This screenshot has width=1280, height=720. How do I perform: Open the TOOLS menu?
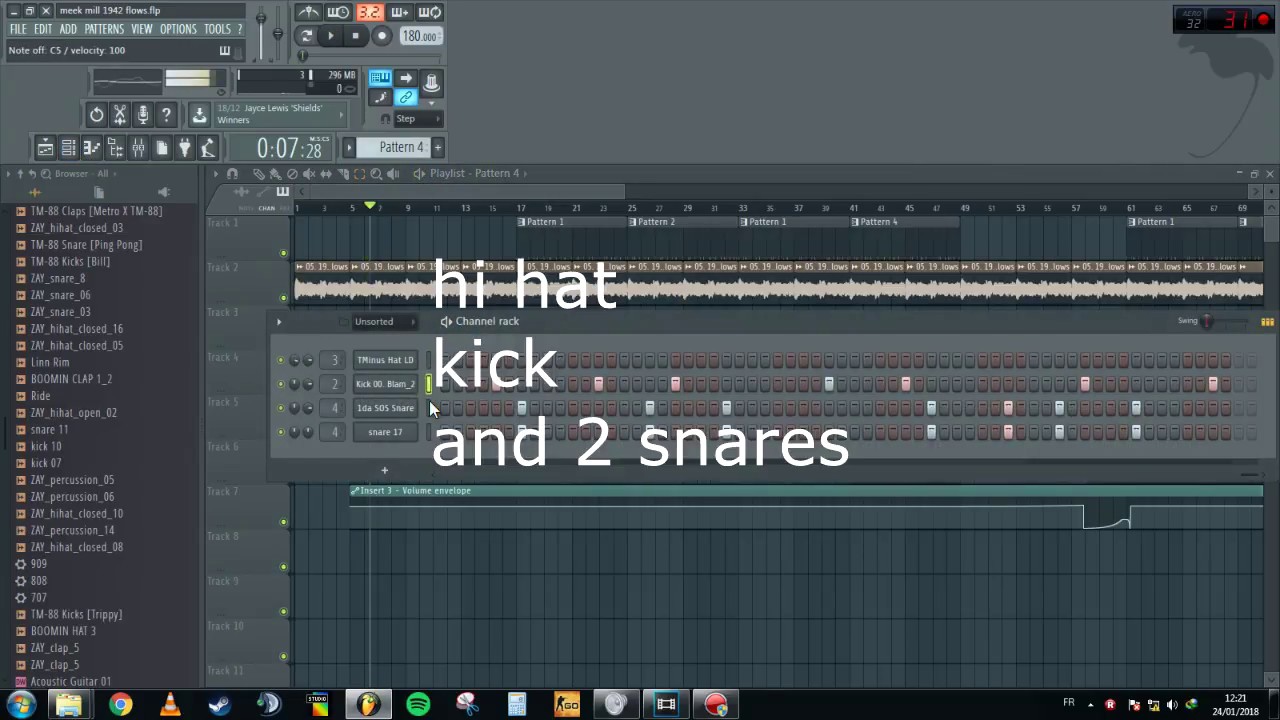point(217,29)
